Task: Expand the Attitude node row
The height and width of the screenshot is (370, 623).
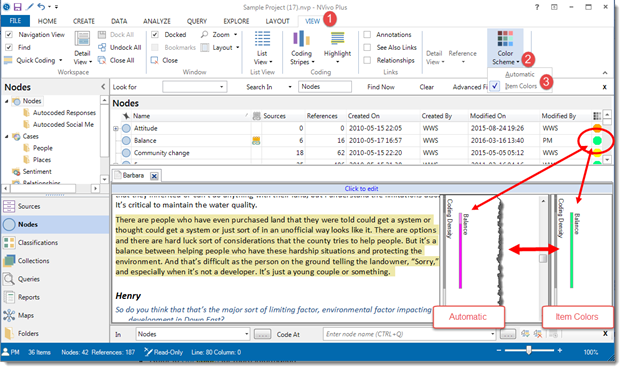Action: point(116,128)
